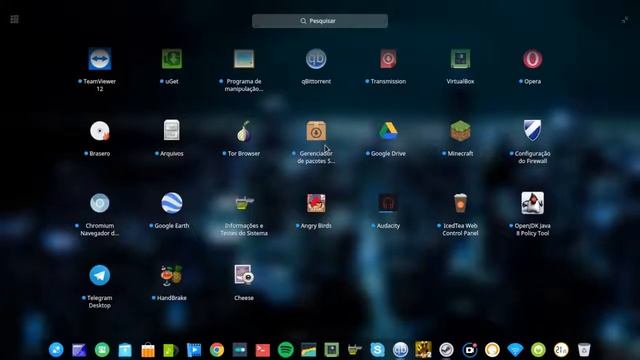This screenshot has height=360, width=640.
Task: Open the blue file manager in dock
Action: coord(125,350)
